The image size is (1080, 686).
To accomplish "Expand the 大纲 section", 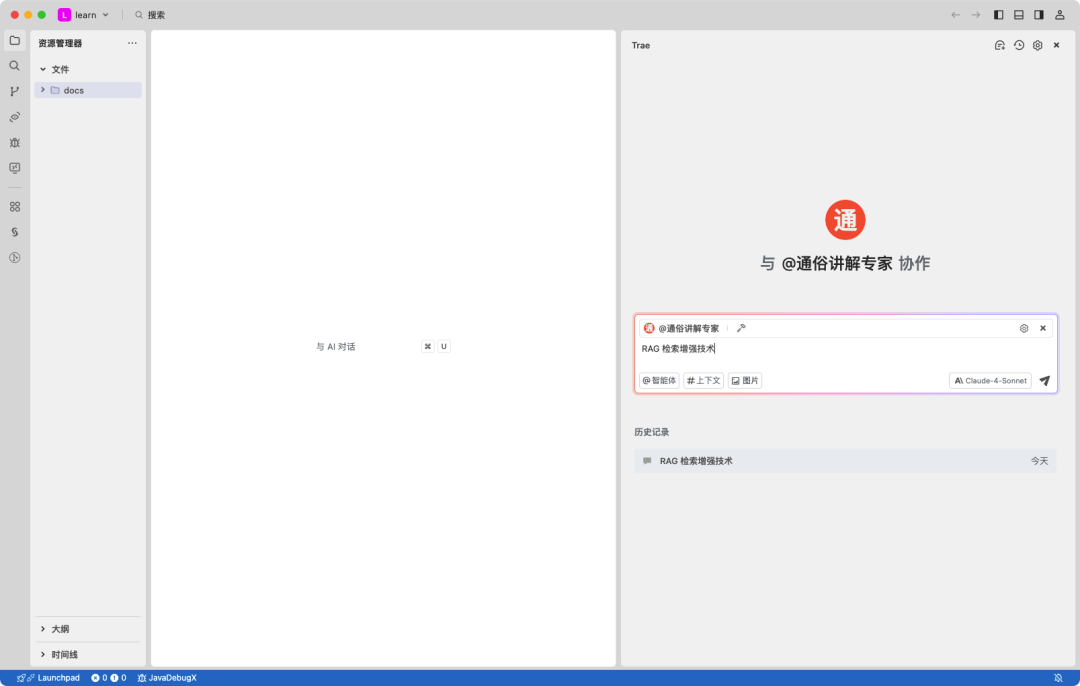I will point(55,629).
